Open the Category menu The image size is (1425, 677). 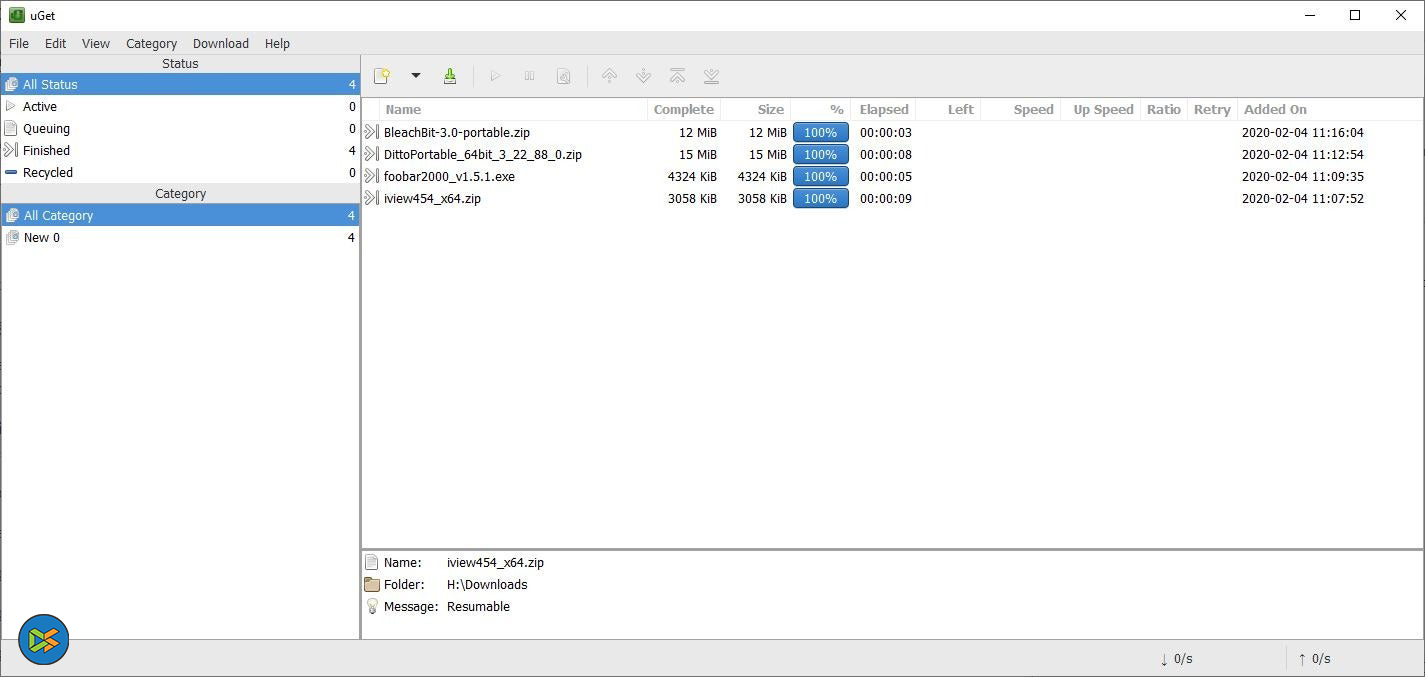[151, 43]
